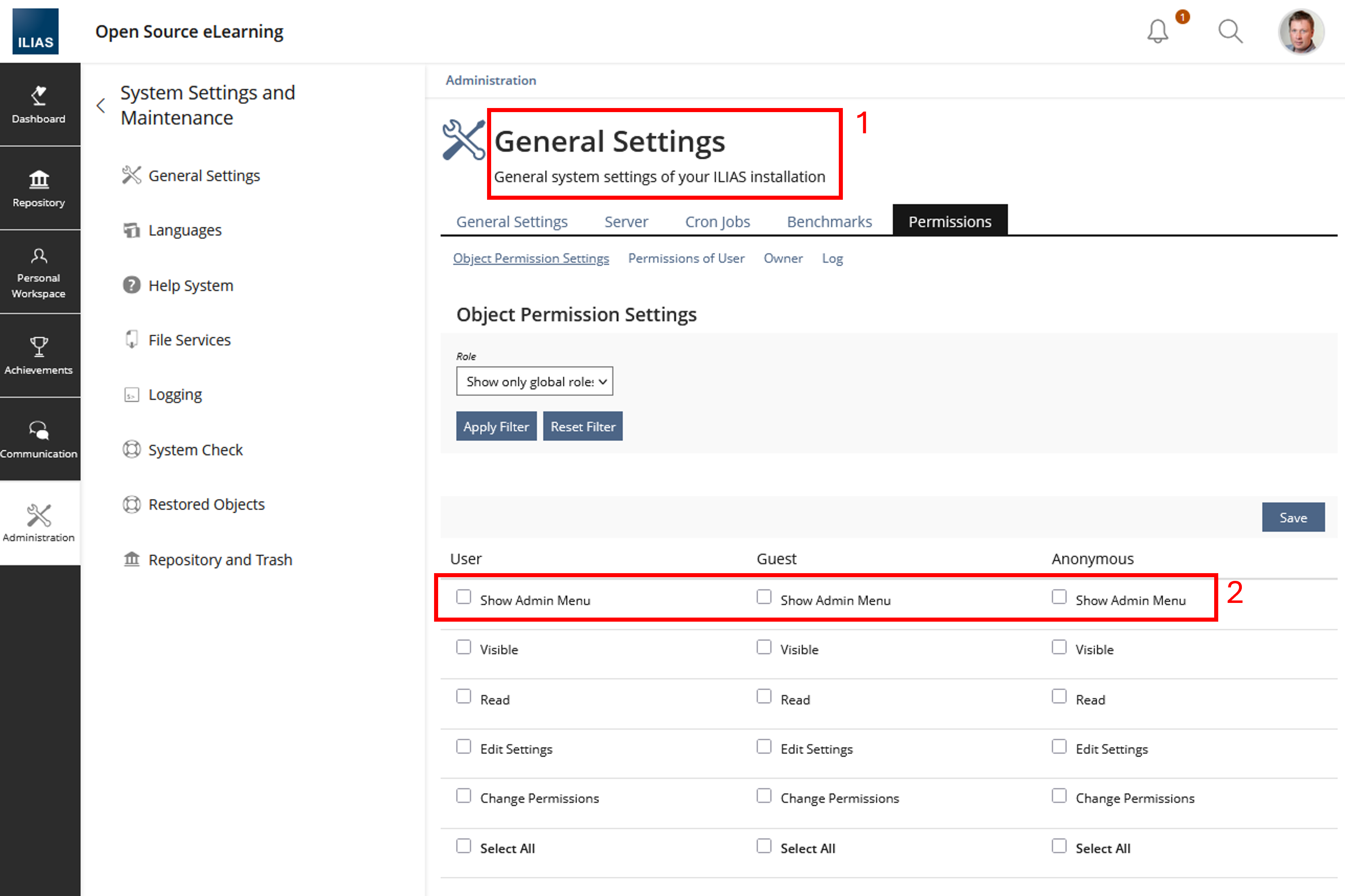This screenshot has height=896, width=1345.
Task: Open the Role filter dropdown
Action: [534, 381]
